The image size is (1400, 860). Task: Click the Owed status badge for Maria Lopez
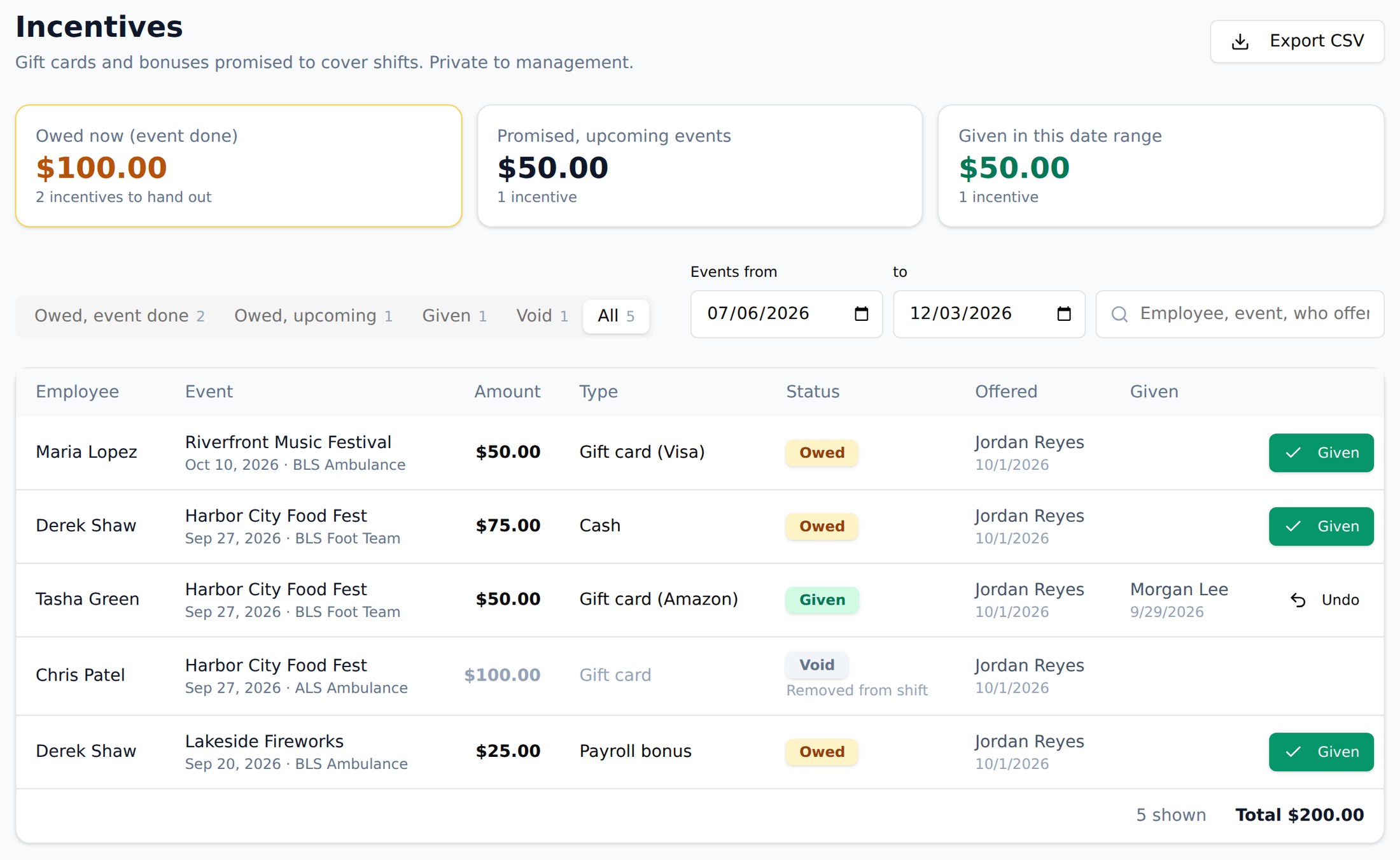(x=822, y=453)
